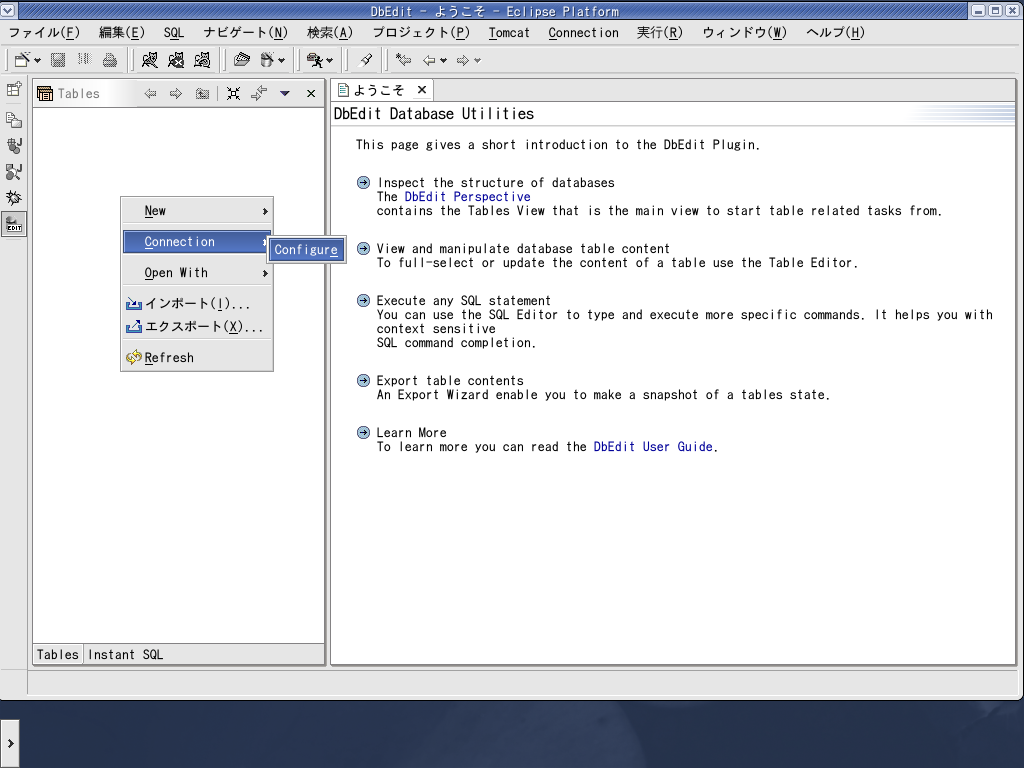The width and height of the screenshot is (1024, 768).
Task: Click the open SQL file toolbar icon
Action: point(242,60)
